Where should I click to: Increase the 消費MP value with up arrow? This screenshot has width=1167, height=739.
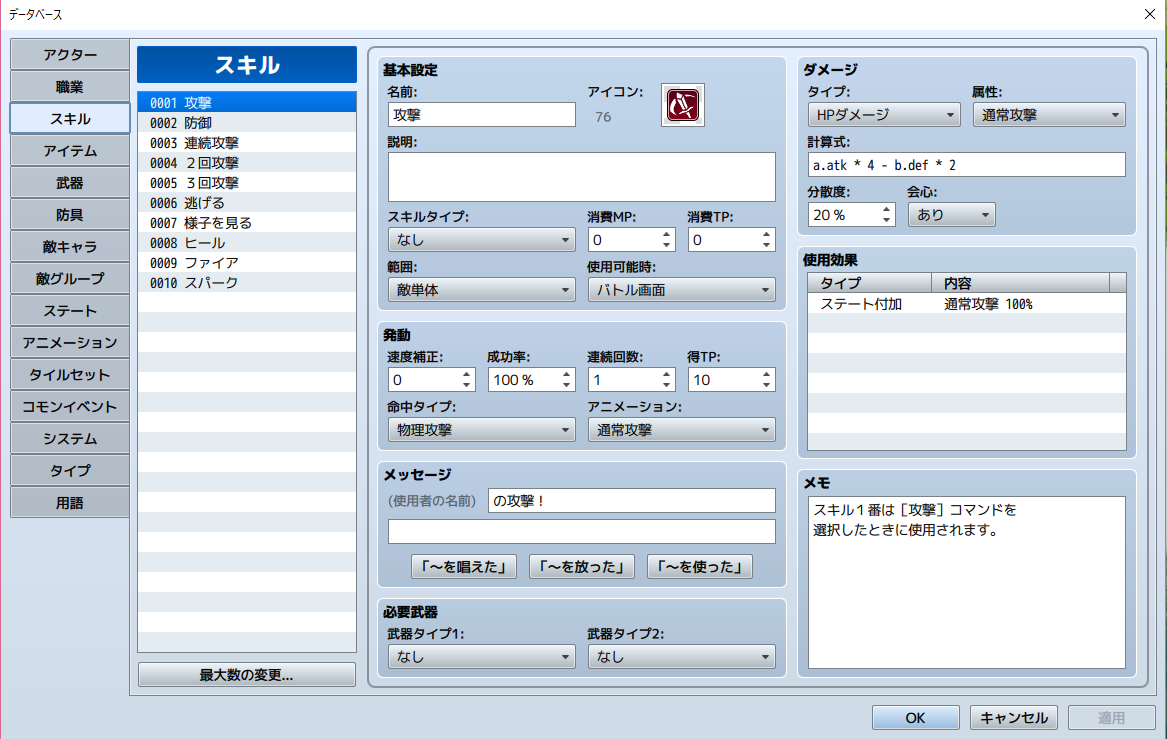(667, 235)
